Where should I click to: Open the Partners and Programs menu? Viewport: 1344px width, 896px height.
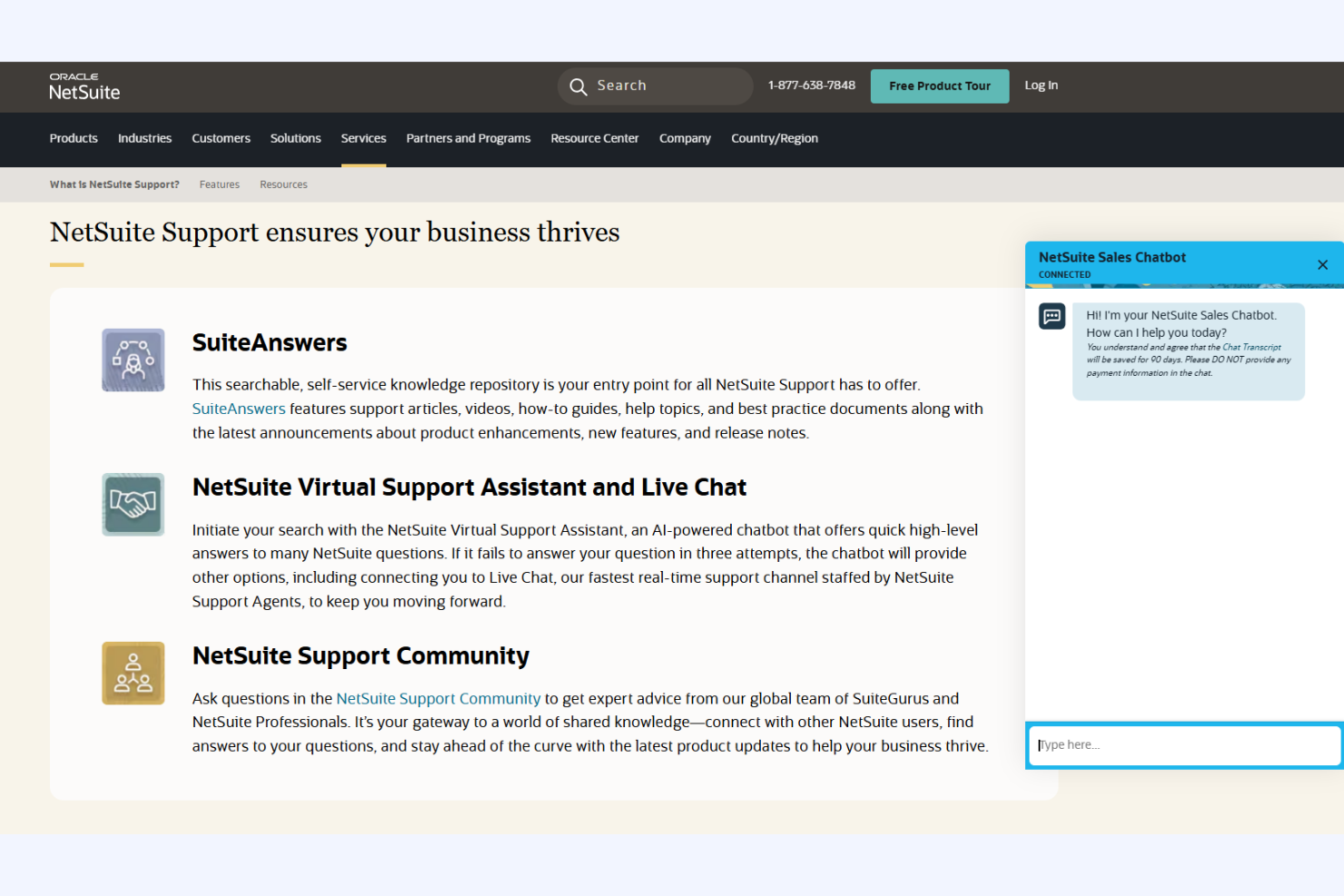coord(468,138)
